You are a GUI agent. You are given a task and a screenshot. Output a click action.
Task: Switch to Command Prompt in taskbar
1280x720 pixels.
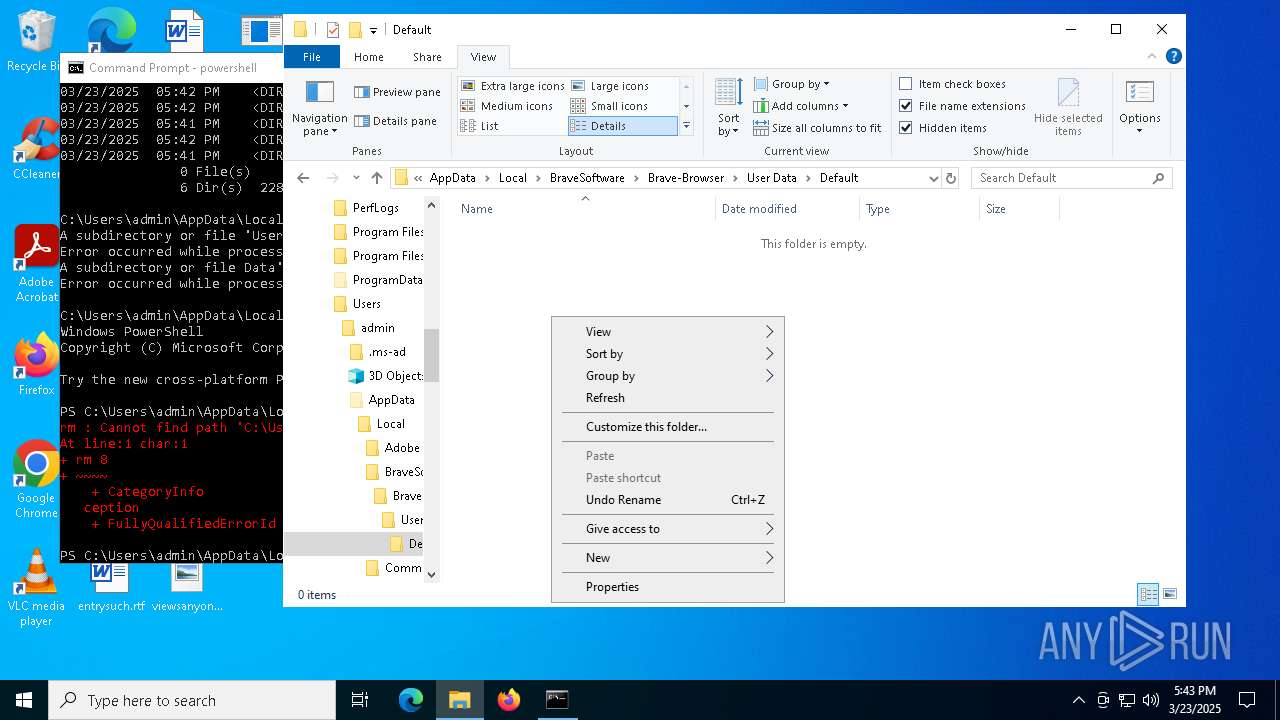click(x=557, y=700)
